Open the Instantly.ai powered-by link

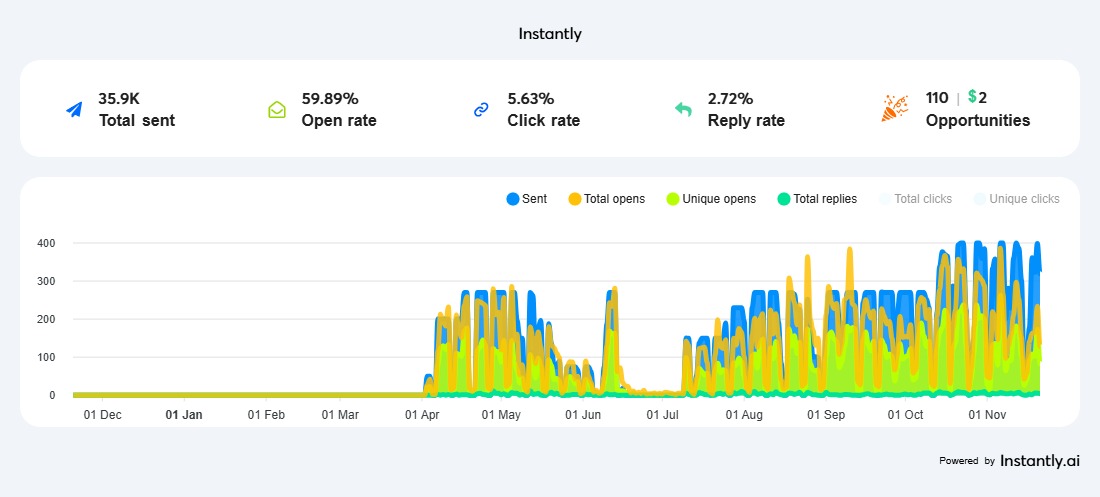pyautogui.click(x=1040, y=461)
